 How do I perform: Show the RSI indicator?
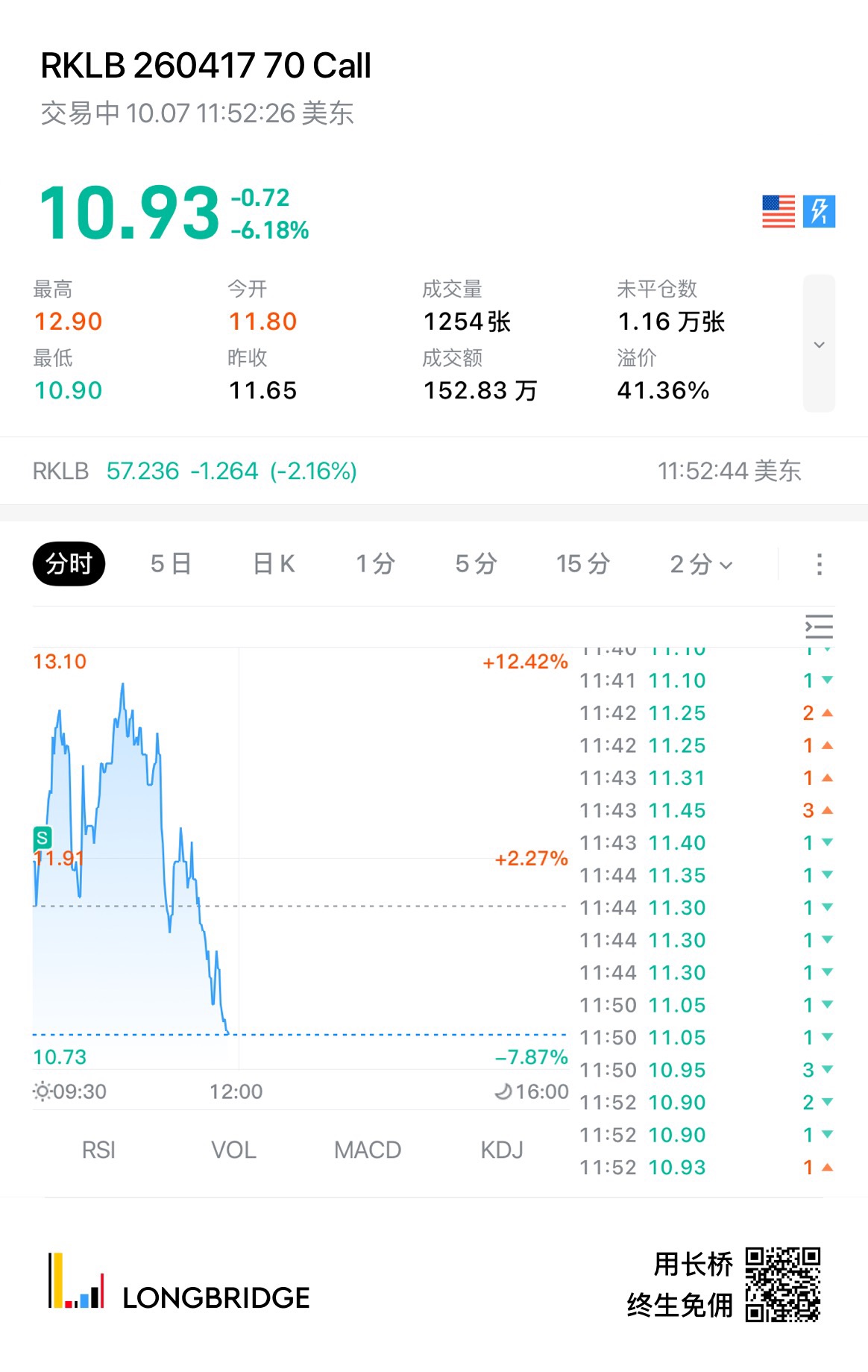tap(98, 1150)
